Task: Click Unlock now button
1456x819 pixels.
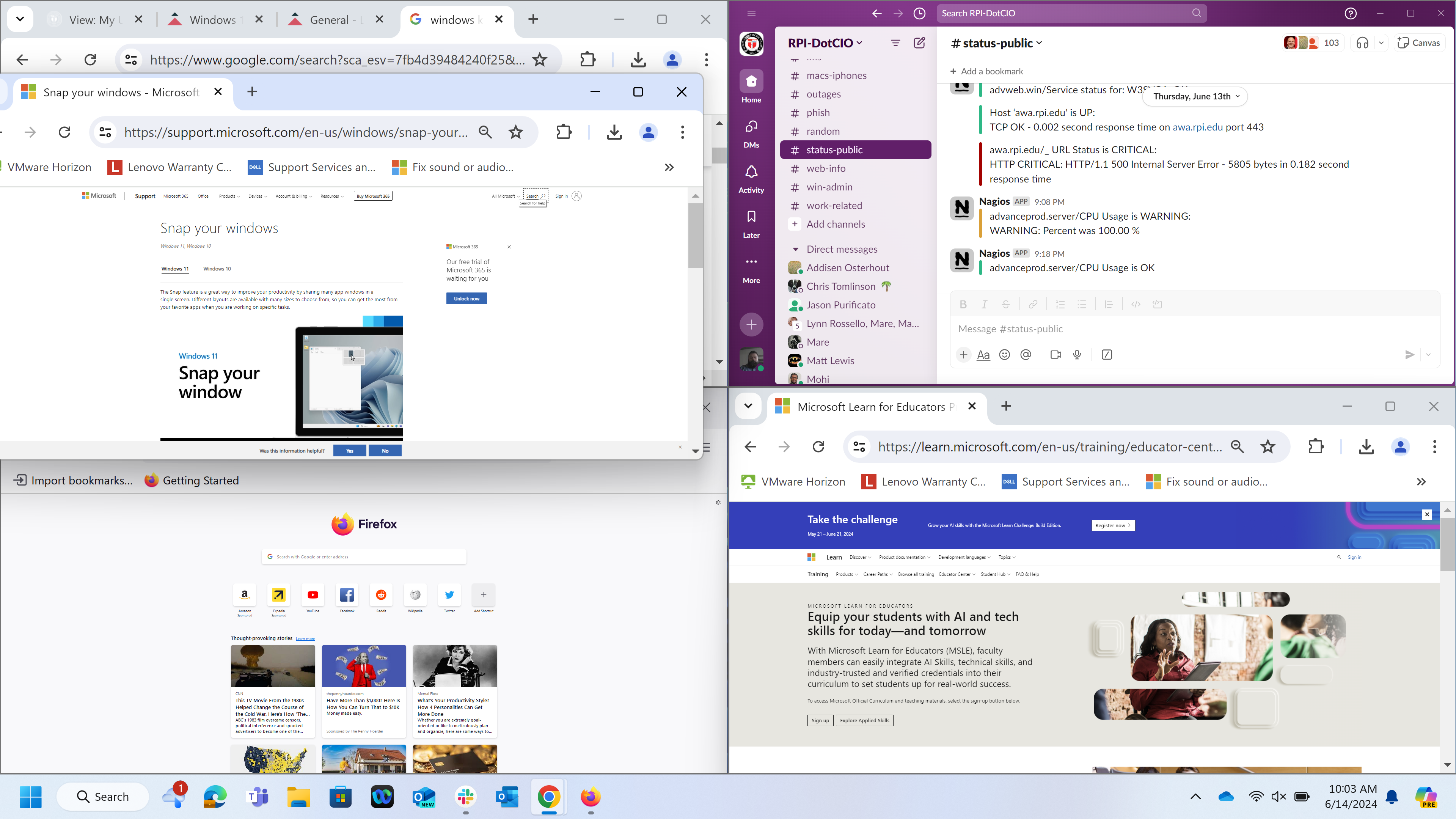Action: pos(466,299)
